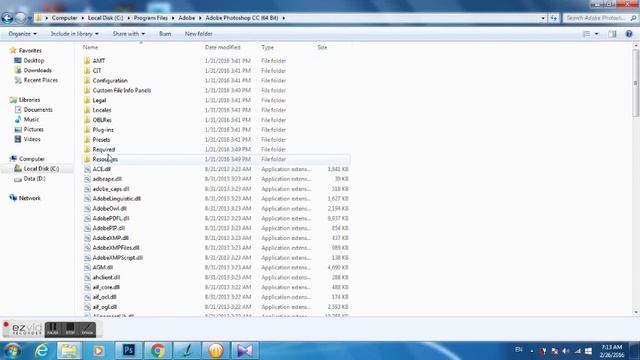640x360 pixels.
Task: Select the Plug-ins folder icon
Action: pyautogui.click(x=87, y=130)
